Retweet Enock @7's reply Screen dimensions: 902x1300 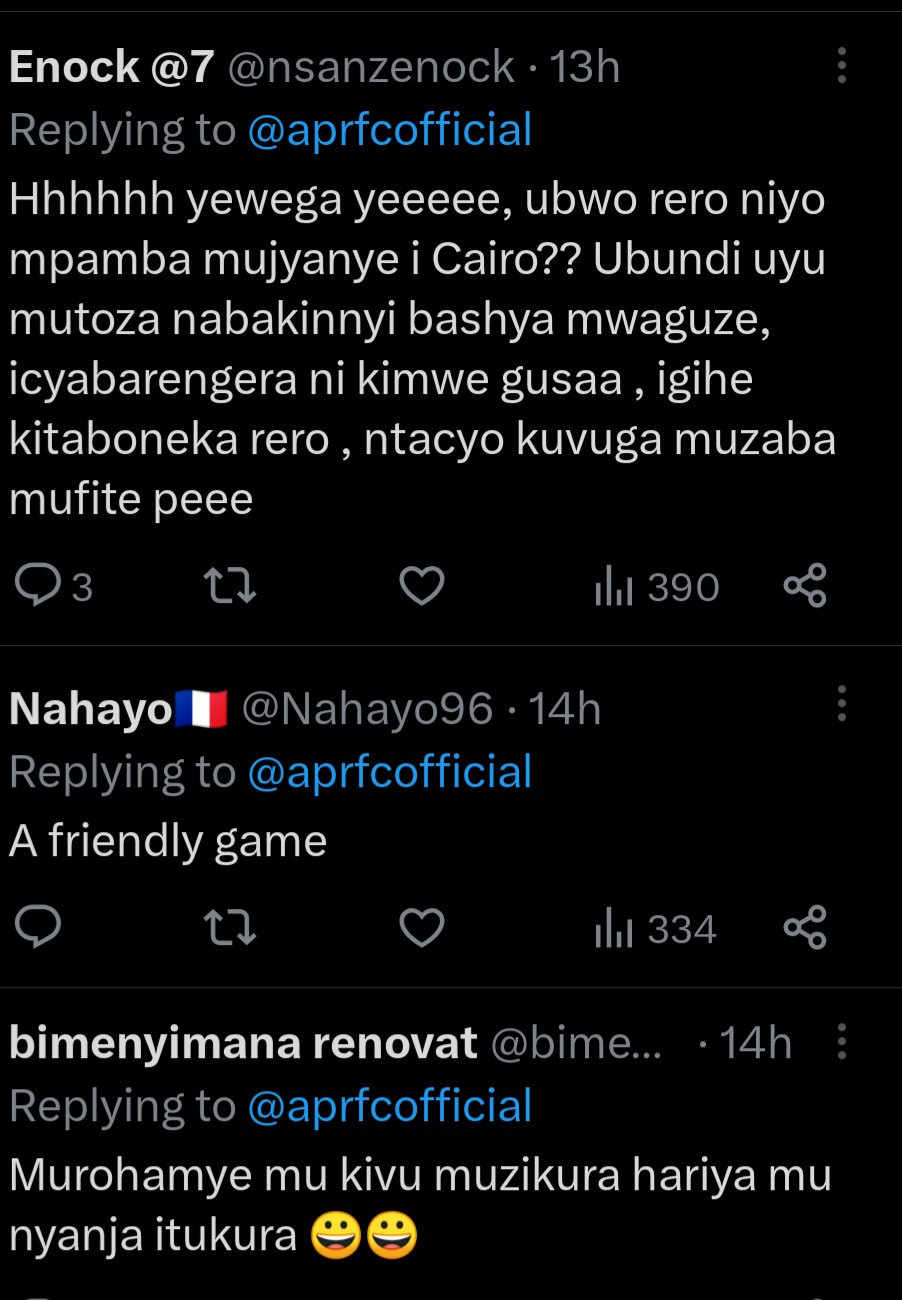click(x=230, y=587)
